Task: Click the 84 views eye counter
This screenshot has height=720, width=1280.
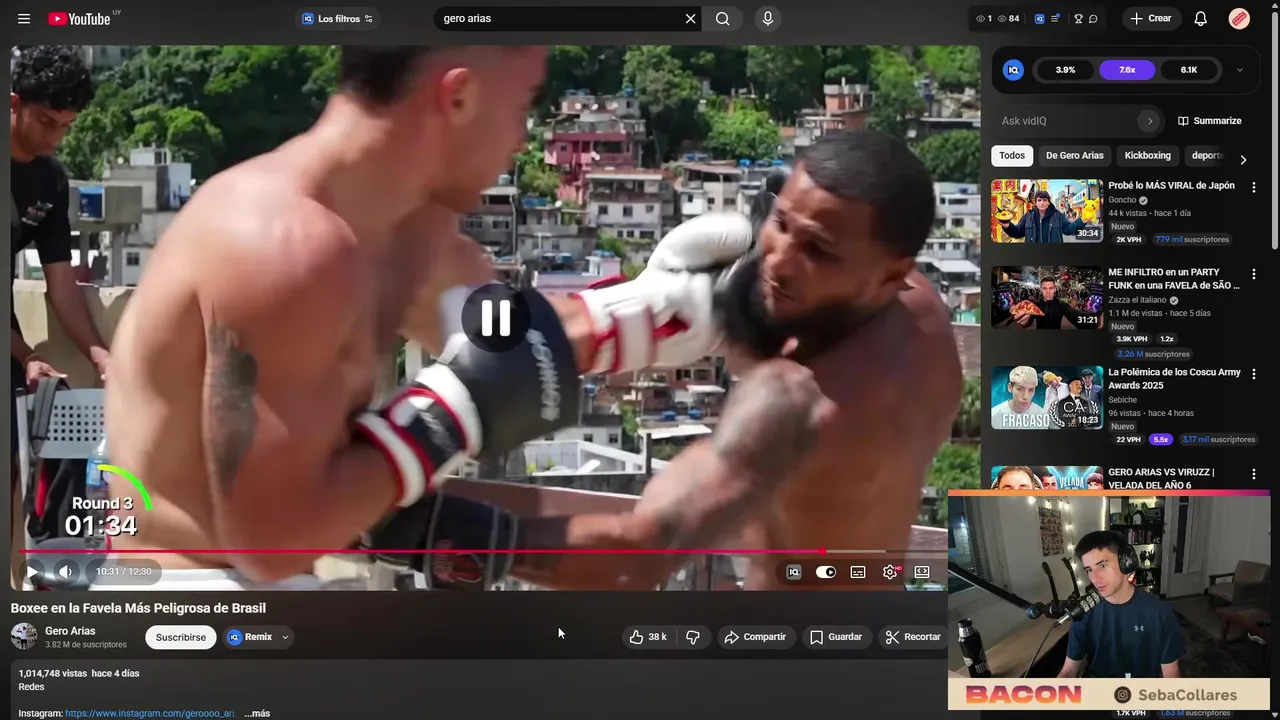Action: coord(1009,18)
